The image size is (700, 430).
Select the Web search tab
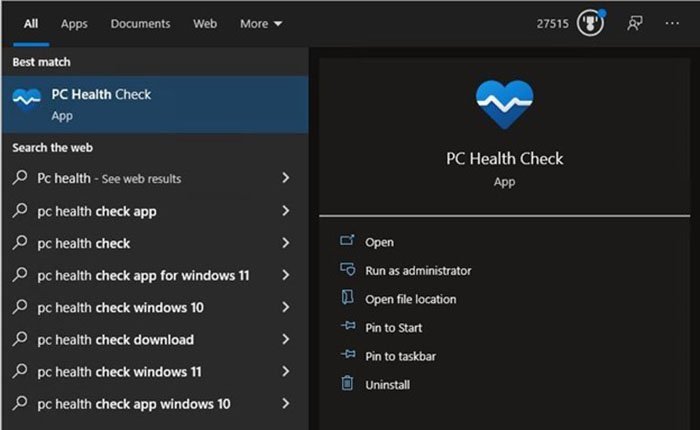tap(205, 24)
